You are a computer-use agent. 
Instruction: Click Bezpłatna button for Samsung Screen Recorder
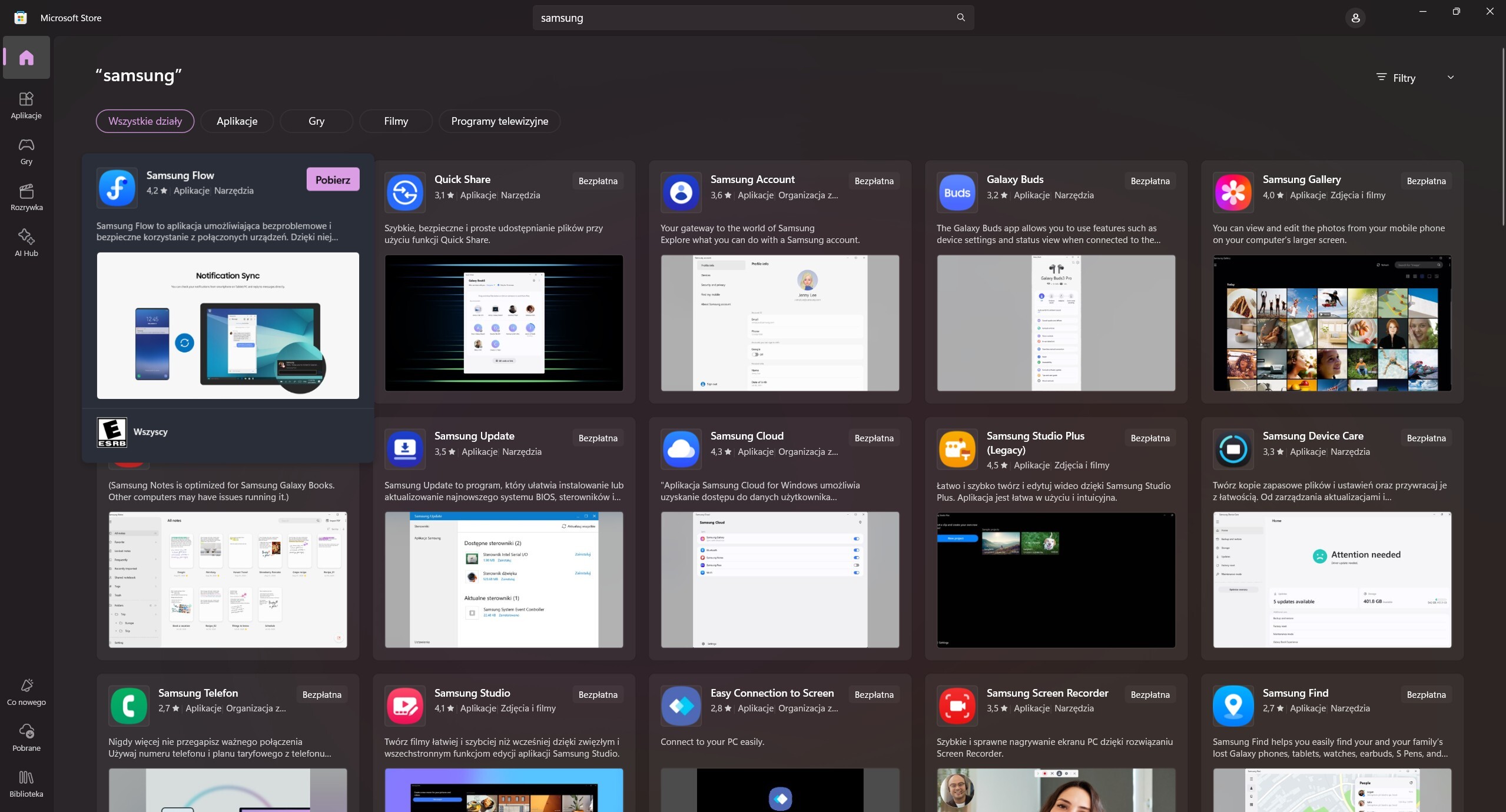tap(1150, 695)
